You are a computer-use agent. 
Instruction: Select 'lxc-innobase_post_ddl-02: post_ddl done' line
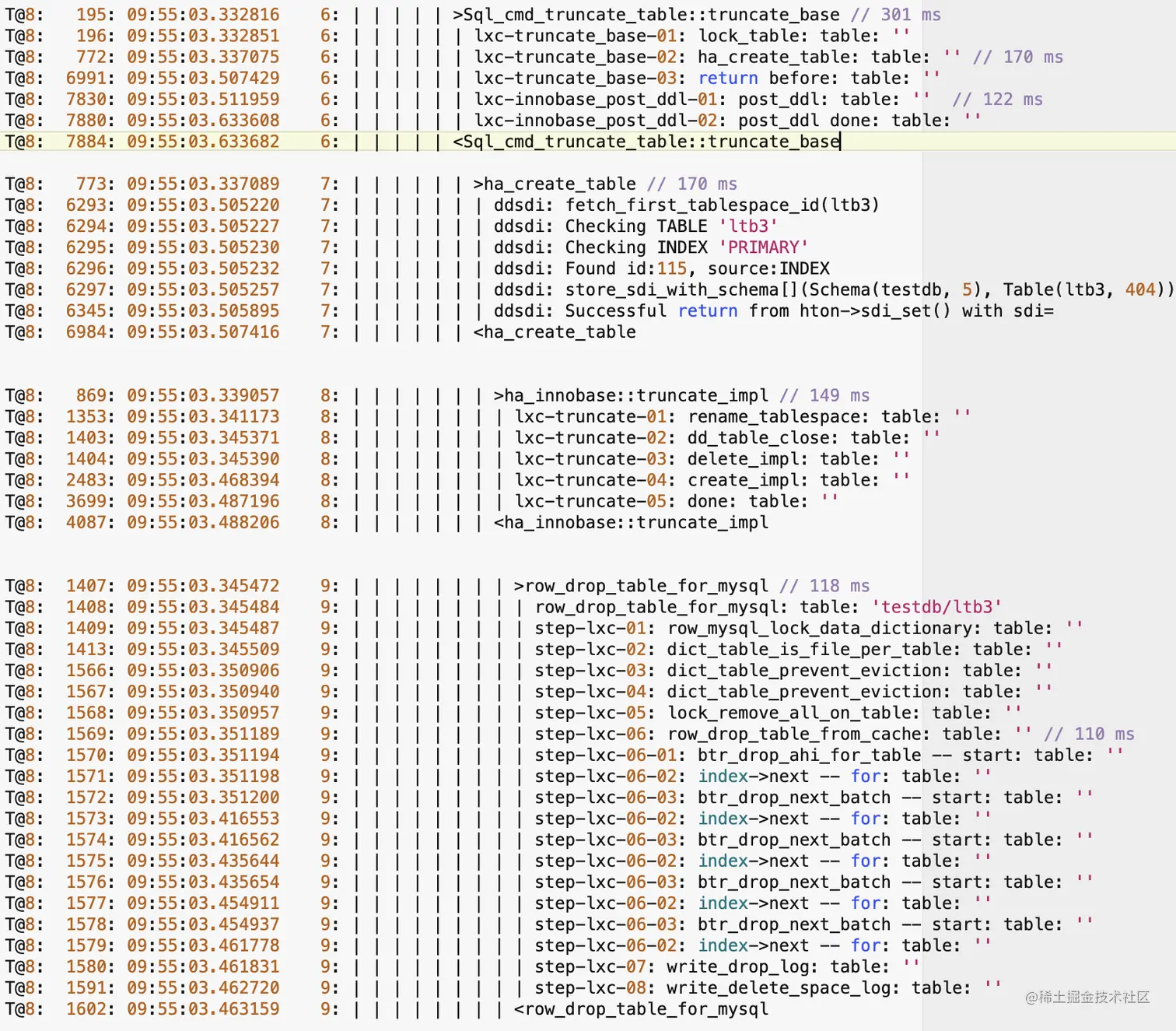click(x=493, y=120)
